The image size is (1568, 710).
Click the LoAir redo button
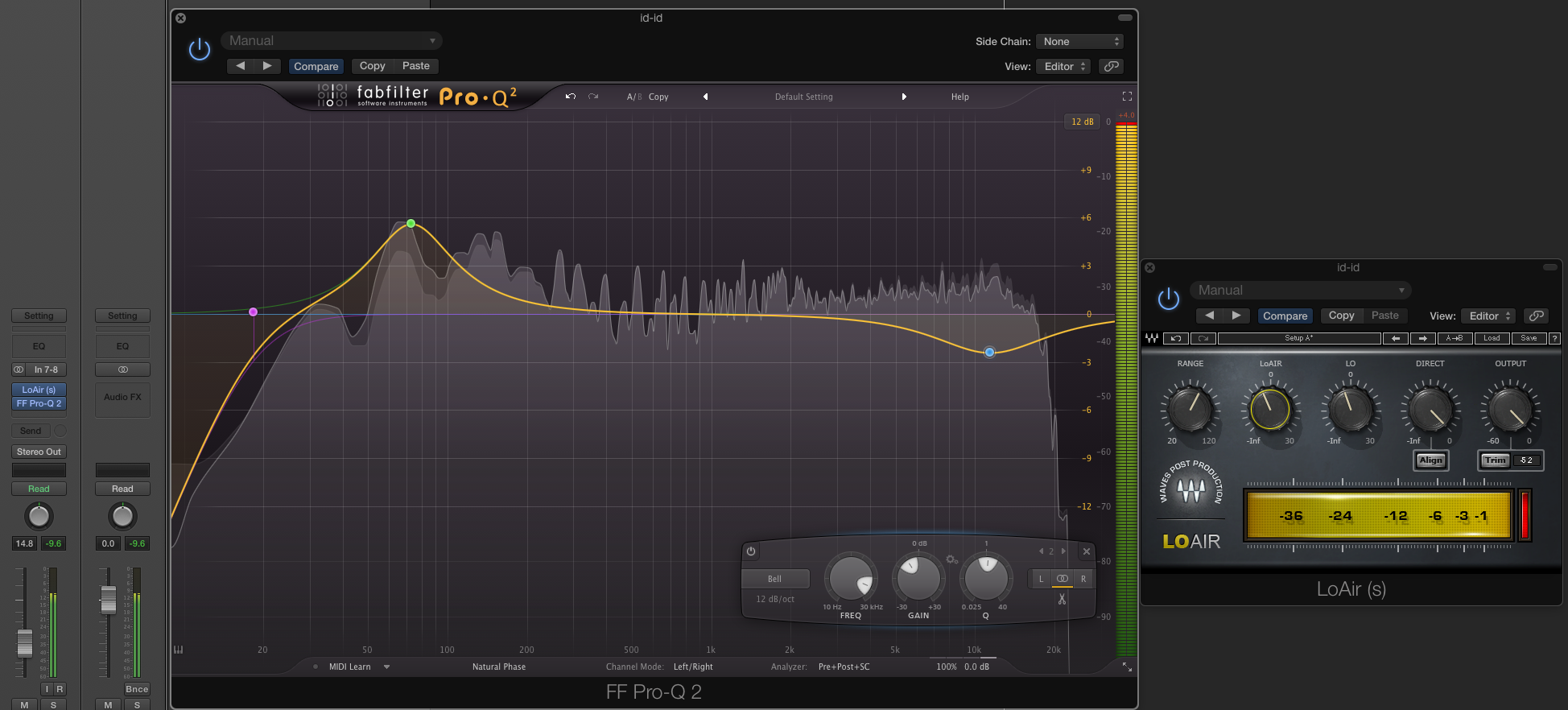1203,338
